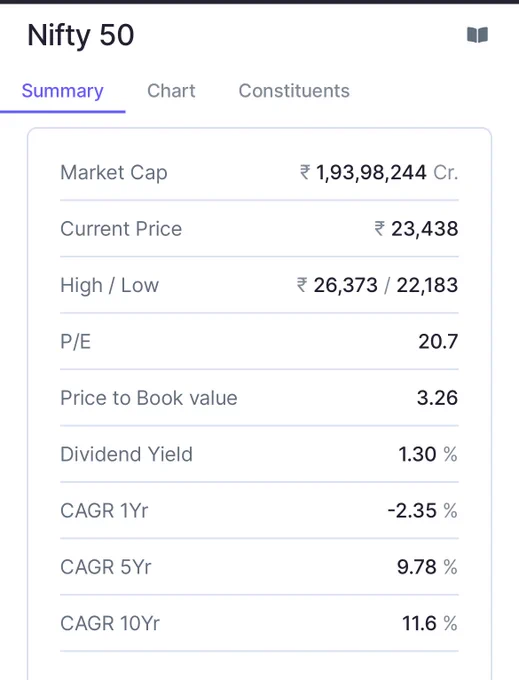Select the Market Cap row label

coord(114,173)
